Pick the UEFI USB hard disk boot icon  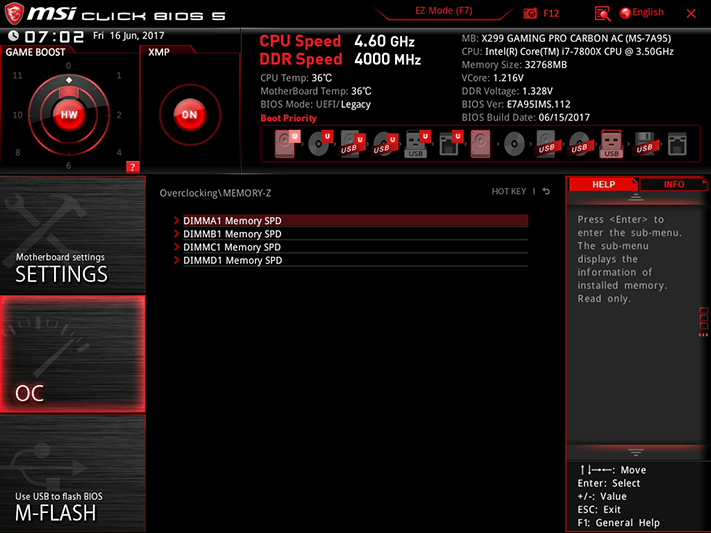352,144
